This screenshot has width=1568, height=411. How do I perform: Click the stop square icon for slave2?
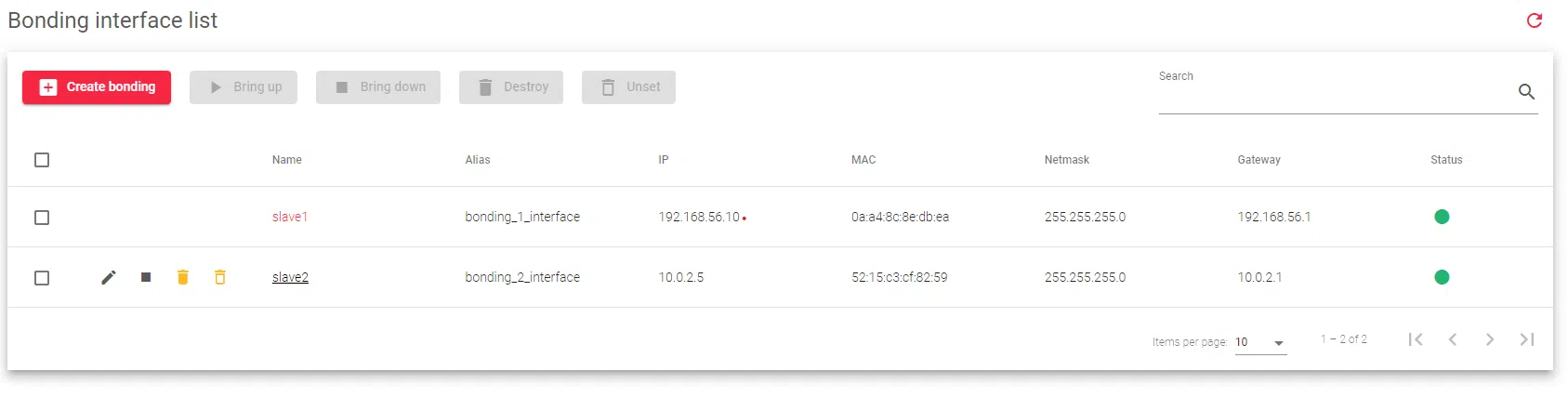[x=146, y=277]
